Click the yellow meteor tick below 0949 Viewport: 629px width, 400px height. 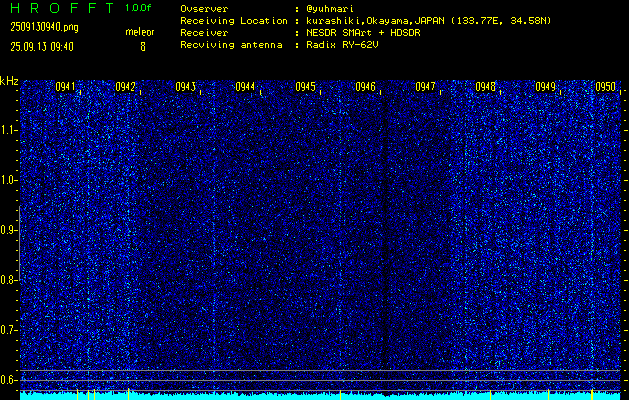coord(548,394)
